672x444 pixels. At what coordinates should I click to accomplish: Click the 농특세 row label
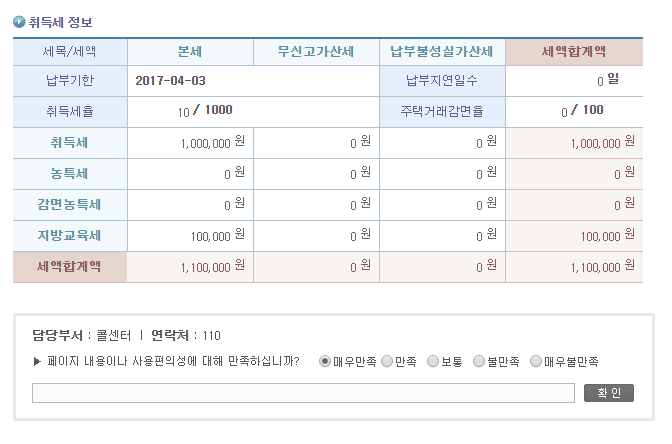[x=70, y=174]
